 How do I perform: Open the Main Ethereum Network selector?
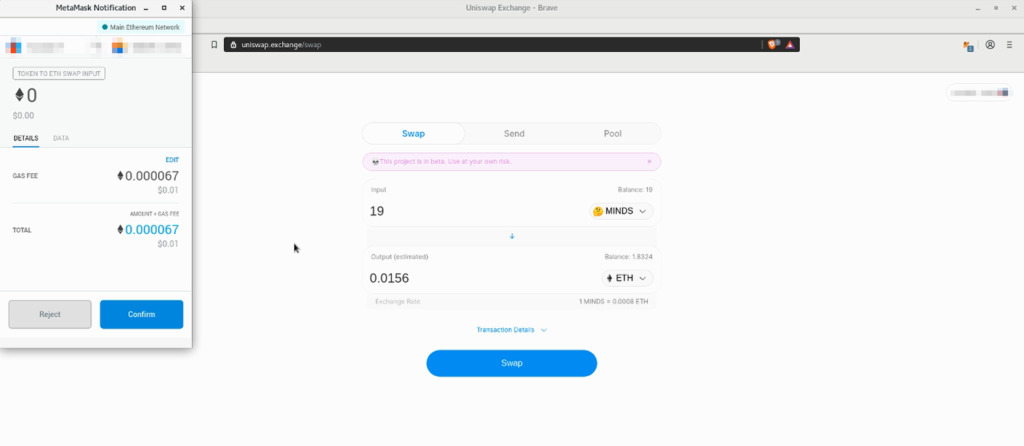pos(140,27)
